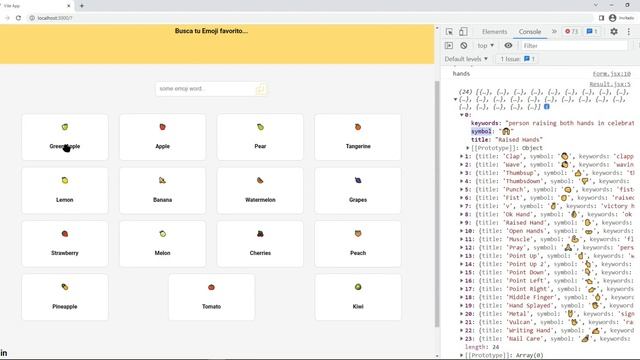Pick the Cherries emoji card

[260, 244]
